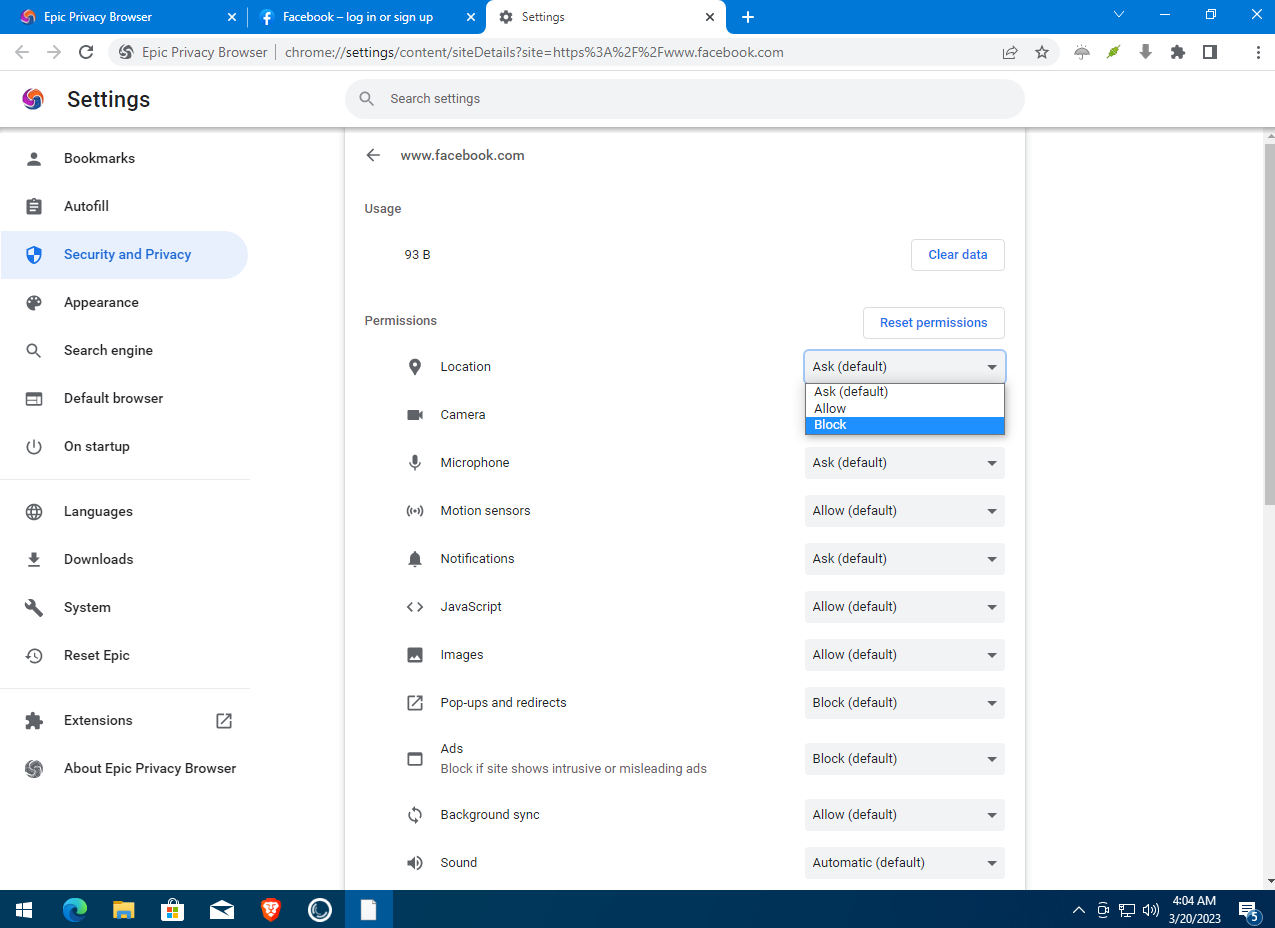Click the Images permission icon

[x=415, y=655]
